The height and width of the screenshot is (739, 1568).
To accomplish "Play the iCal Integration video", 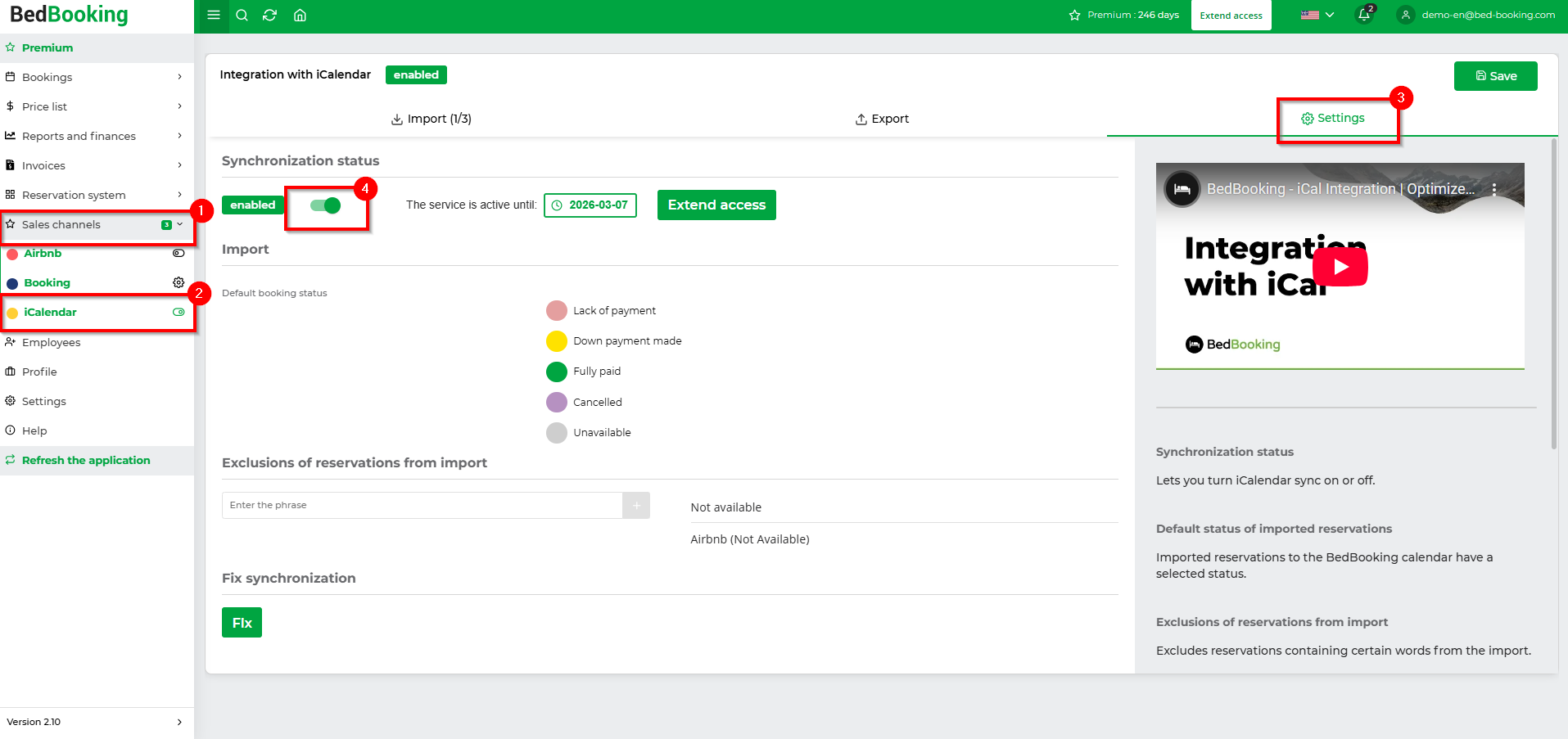I will 1340,266.
